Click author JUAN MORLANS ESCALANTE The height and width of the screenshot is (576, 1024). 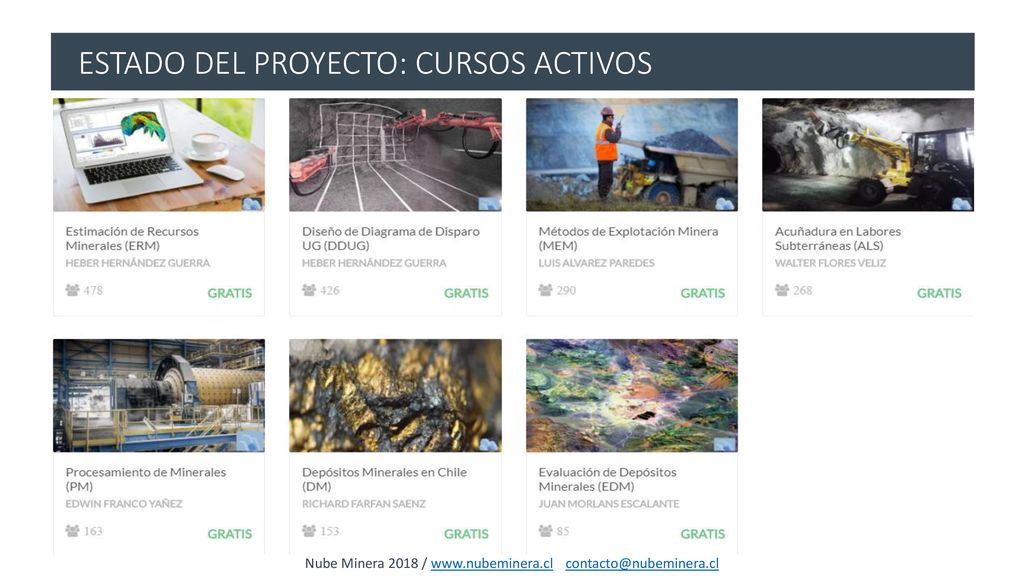(x=609, y=504)
